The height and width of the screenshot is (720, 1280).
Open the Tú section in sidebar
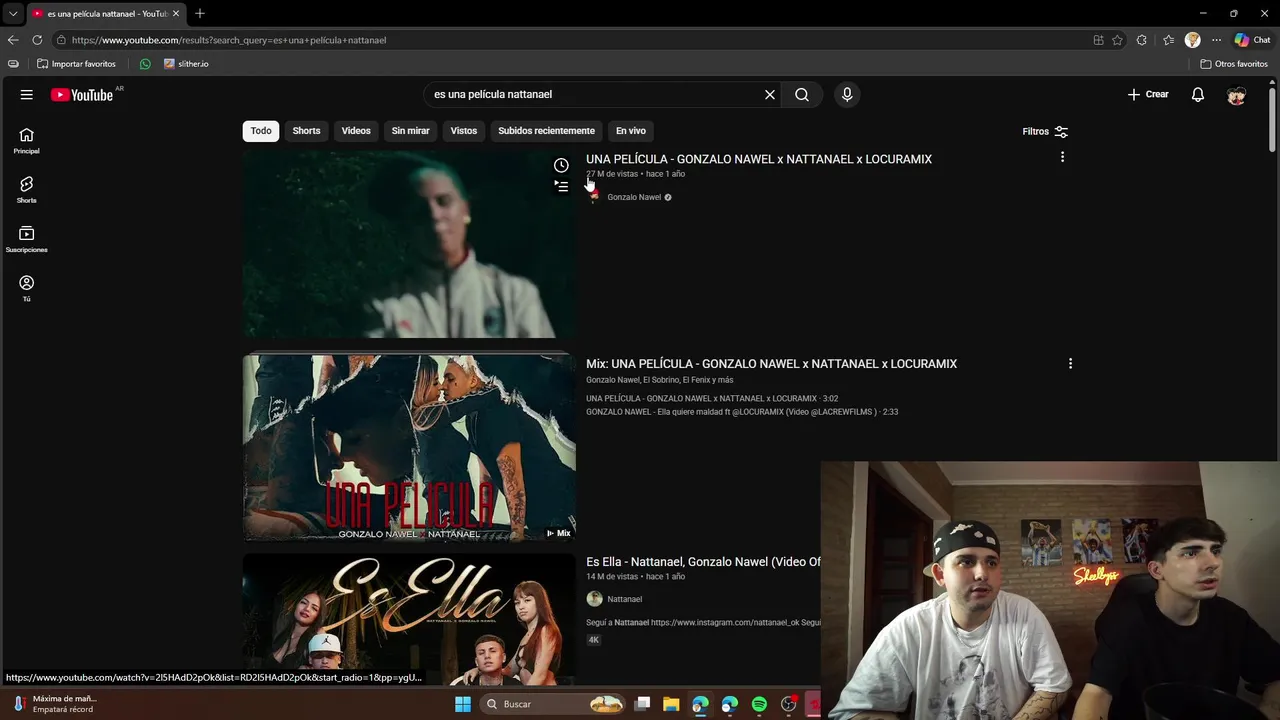[x=27, y=289]
